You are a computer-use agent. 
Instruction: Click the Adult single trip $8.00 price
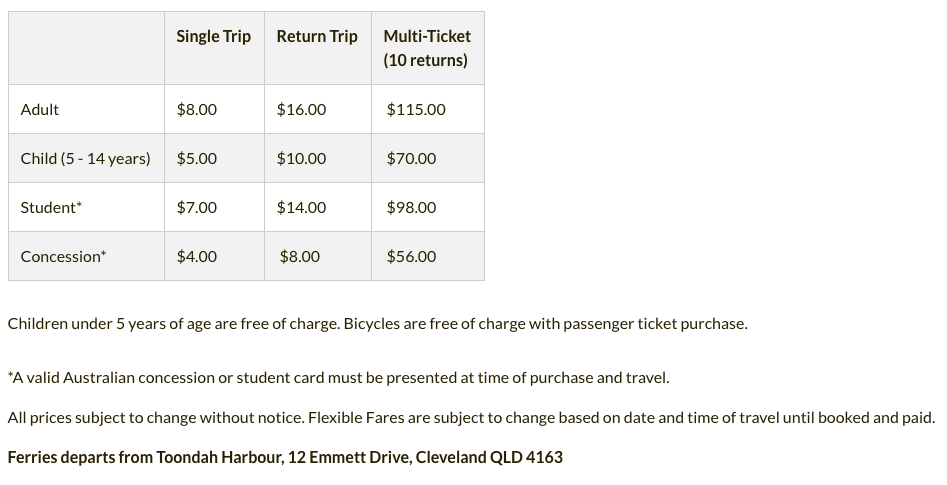(197, 109)
